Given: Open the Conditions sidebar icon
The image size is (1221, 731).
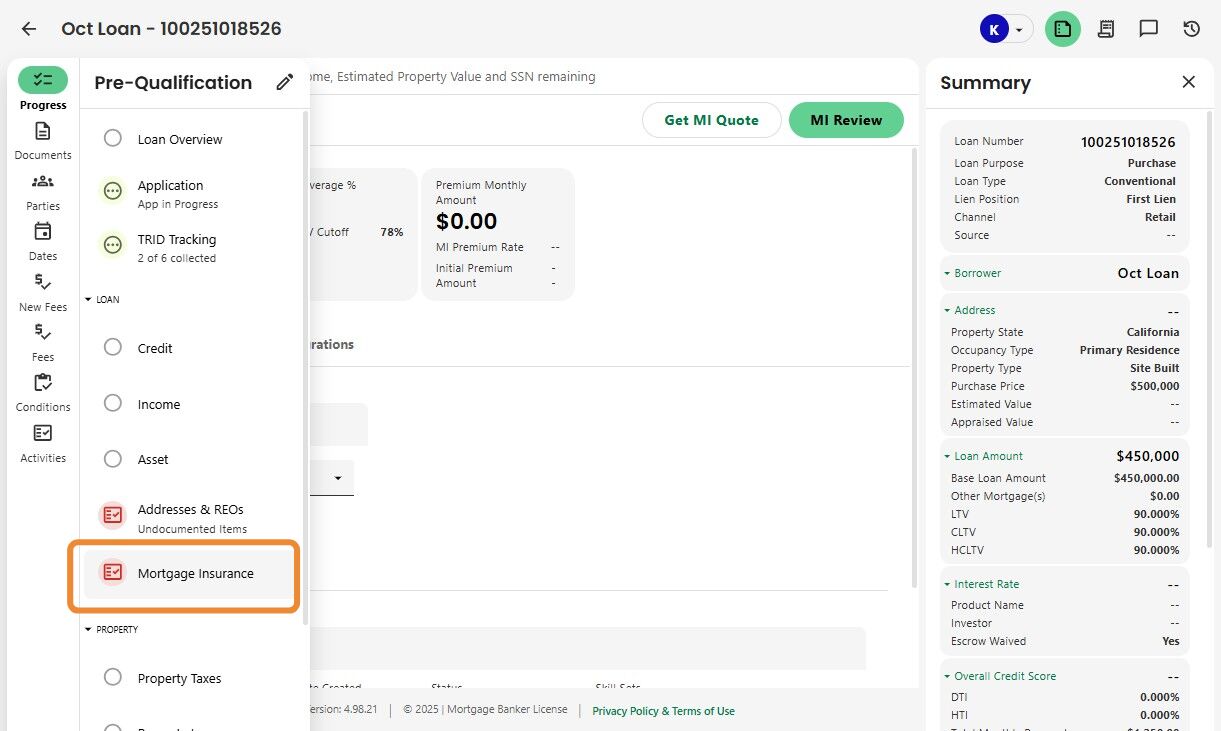Looking at the screenshot, I should point(42,383).
